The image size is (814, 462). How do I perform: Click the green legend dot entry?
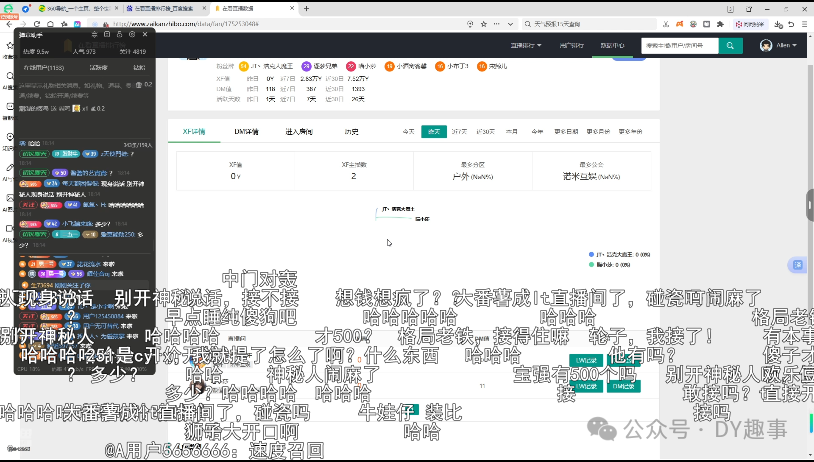pyautogui.click(x=610, y=265)
